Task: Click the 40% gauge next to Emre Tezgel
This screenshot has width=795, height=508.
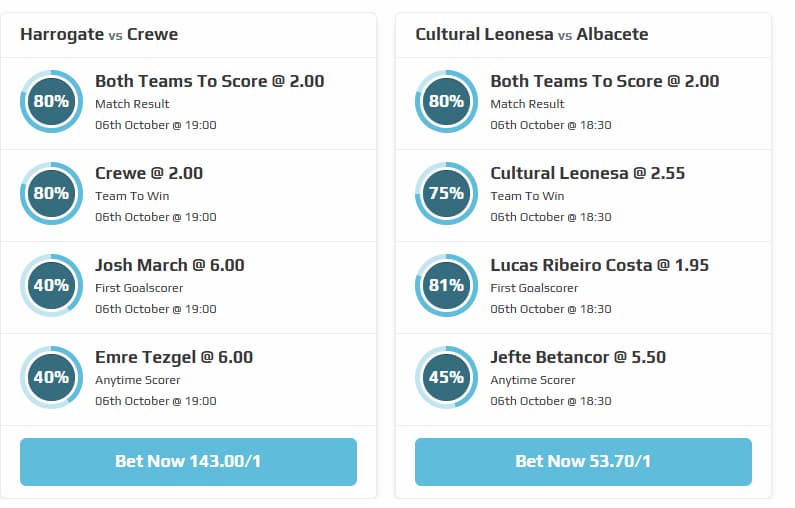Action: (51, 377)
